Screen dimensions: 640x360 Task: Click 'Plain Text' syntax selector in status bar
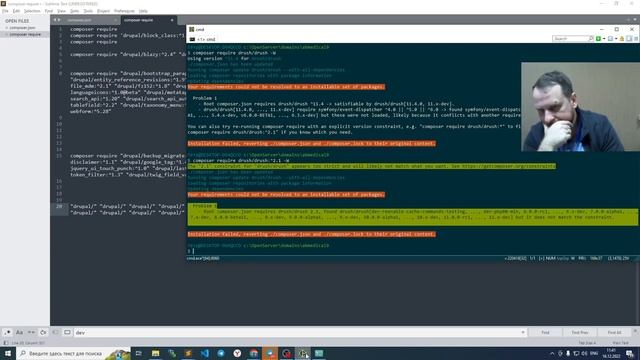click(620, 343)
